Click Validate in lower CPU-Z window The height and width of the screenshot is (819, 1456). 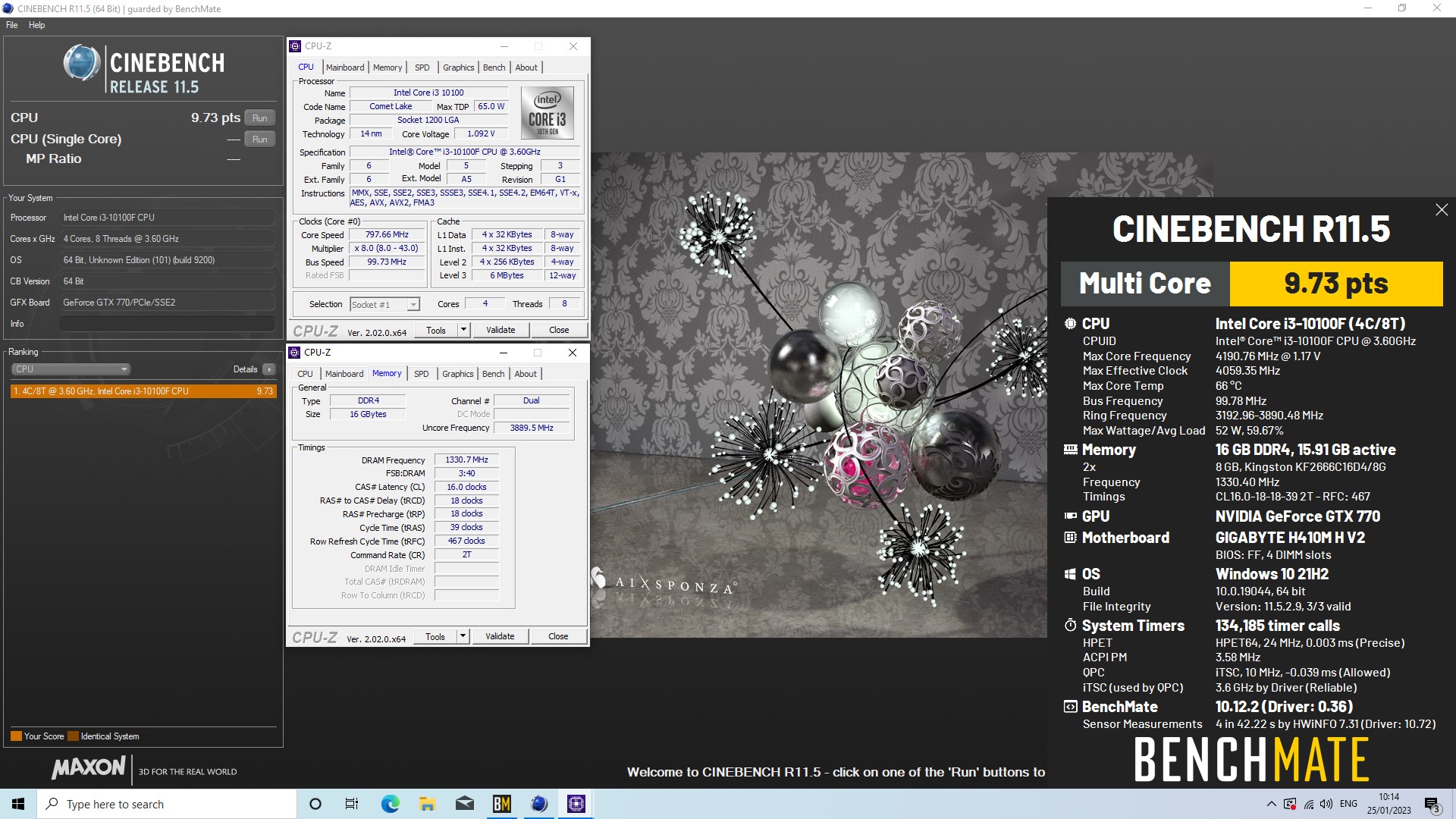500,637
